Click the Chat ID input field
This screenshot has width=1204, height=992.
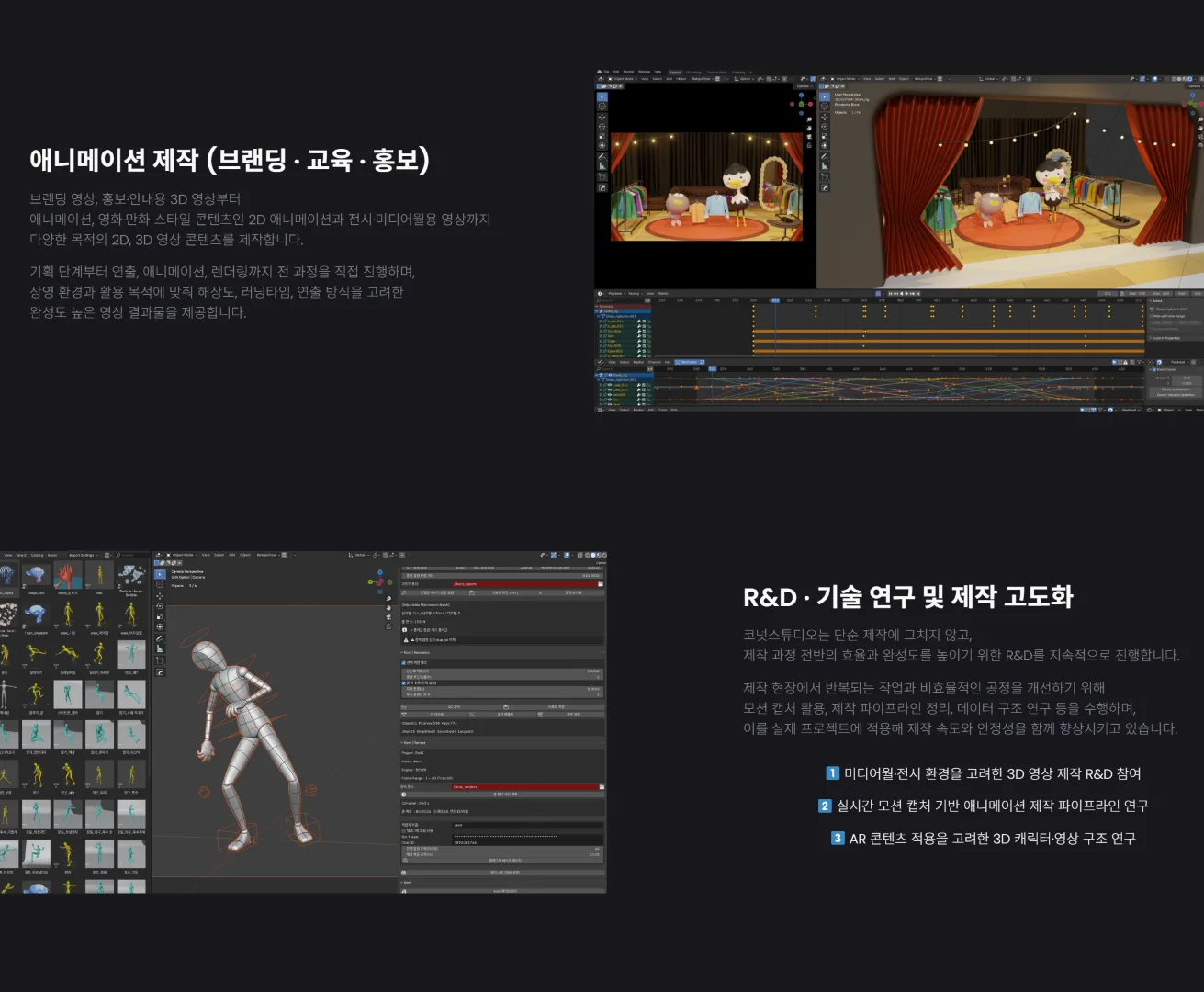pos(527,843)
